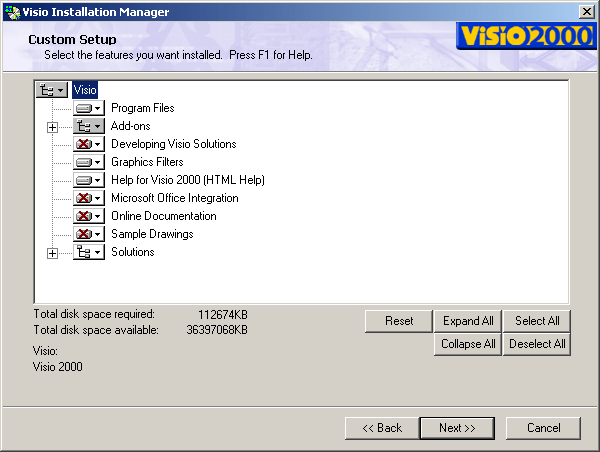This screenshot has width=600, height=452.
Task: Select the Solutions tree item
Action: point(133,252)
